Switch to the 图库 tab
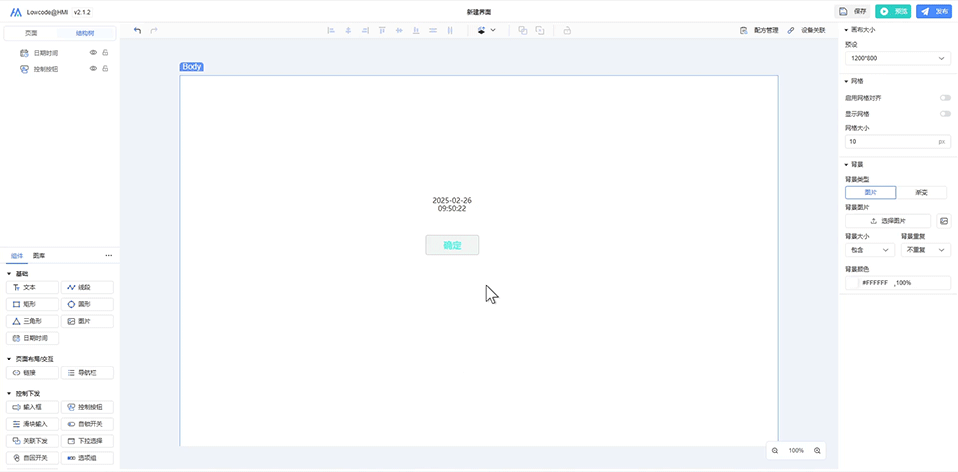 tap(38, 256)
